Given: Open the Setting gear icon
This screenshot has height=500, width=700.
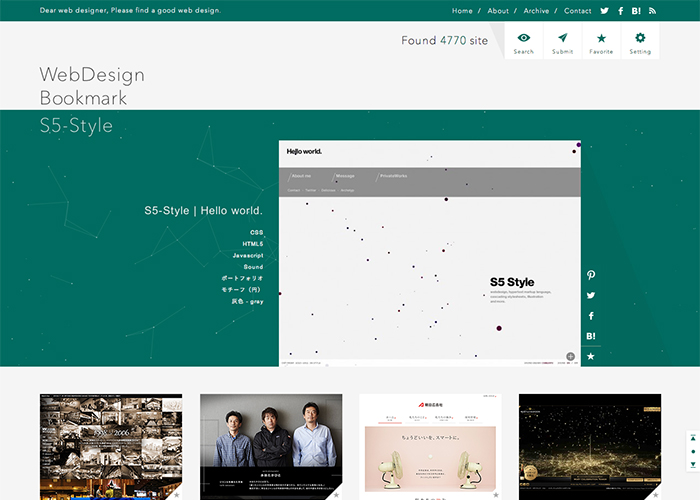Looking at the screenshot, I should pyautogui.click(x=640, y=42).
